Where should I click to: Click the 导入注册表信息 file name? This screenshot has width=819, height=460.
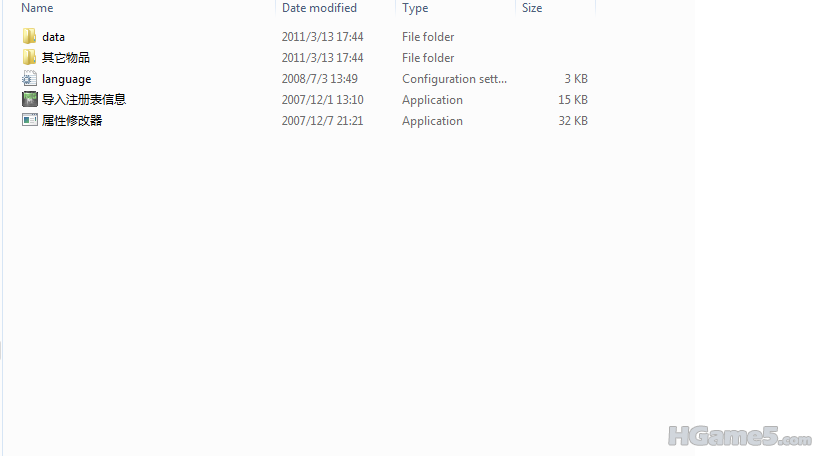(x=84, y=100)
